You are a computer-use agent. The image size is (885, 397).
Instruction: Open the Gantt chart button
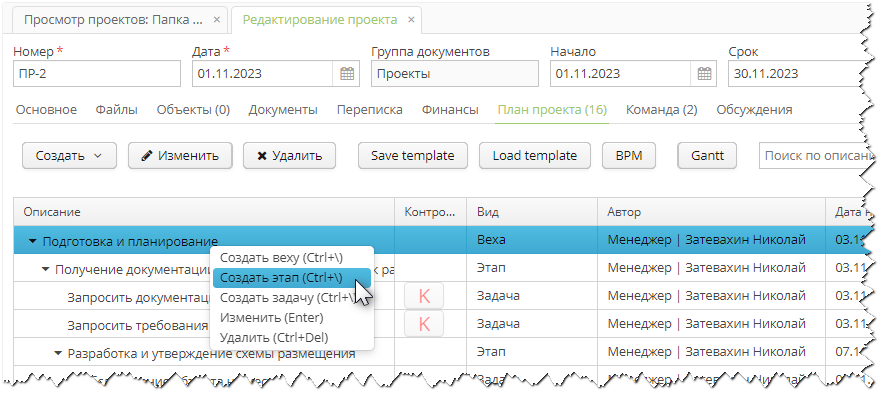coord(707,155)
